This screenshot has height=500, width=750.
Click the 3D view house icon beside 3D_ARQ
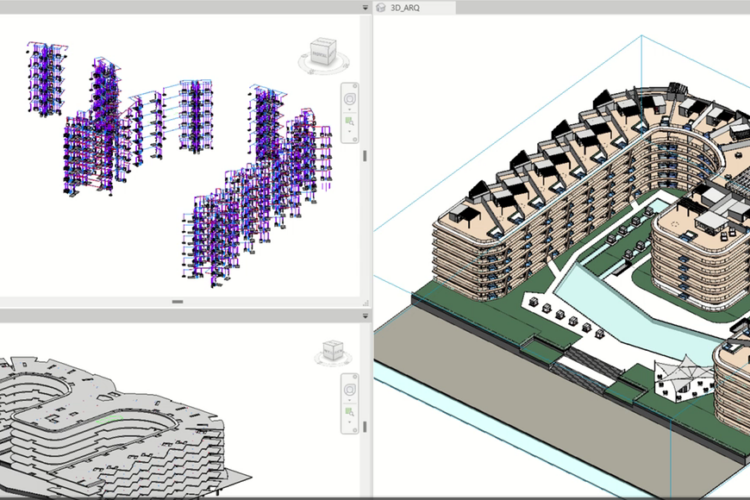381,6
